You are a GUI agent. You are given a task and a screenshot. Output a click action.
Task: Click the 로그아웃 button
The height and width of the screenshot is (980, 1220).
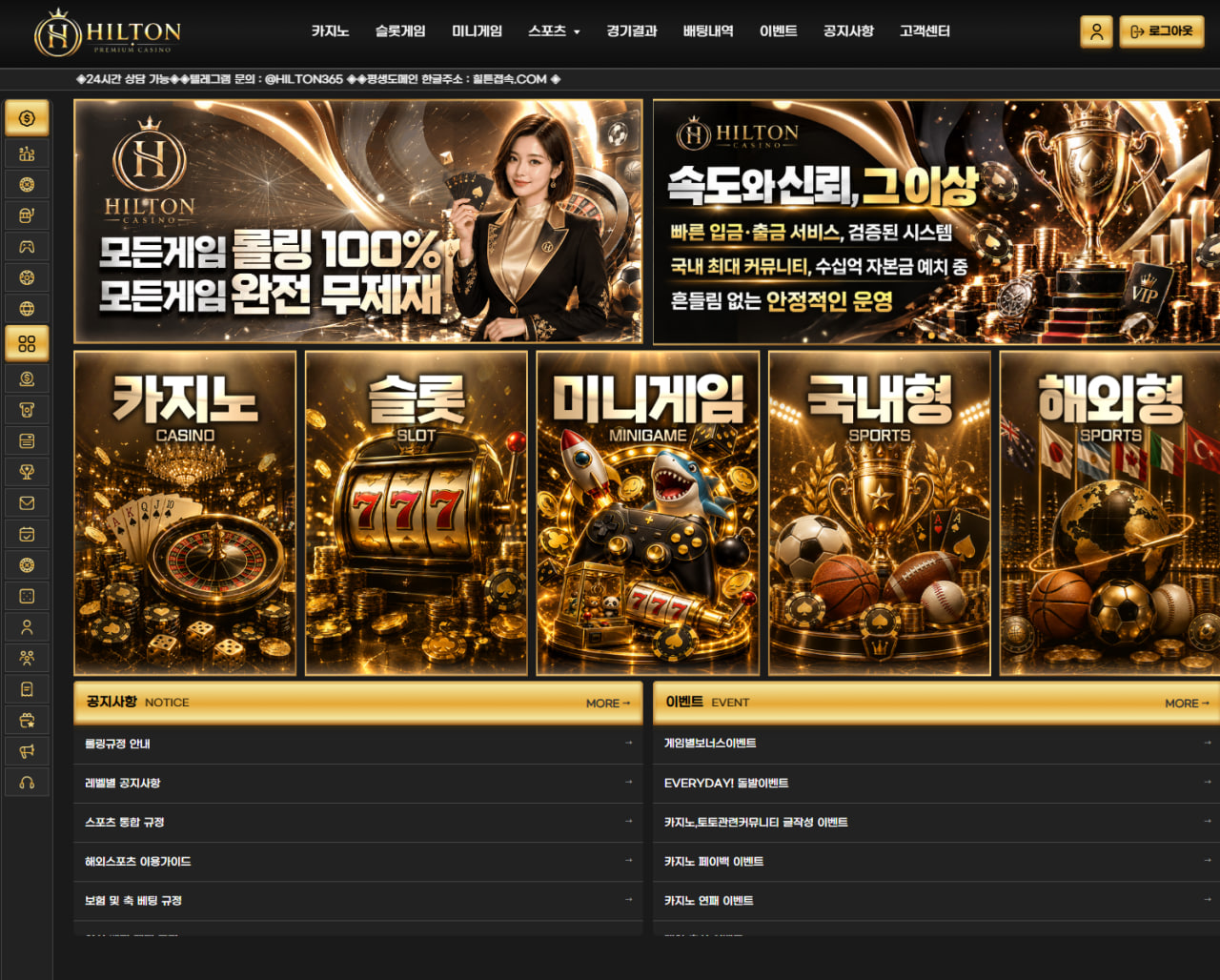pyautogui.click(x=1162, y=31)
